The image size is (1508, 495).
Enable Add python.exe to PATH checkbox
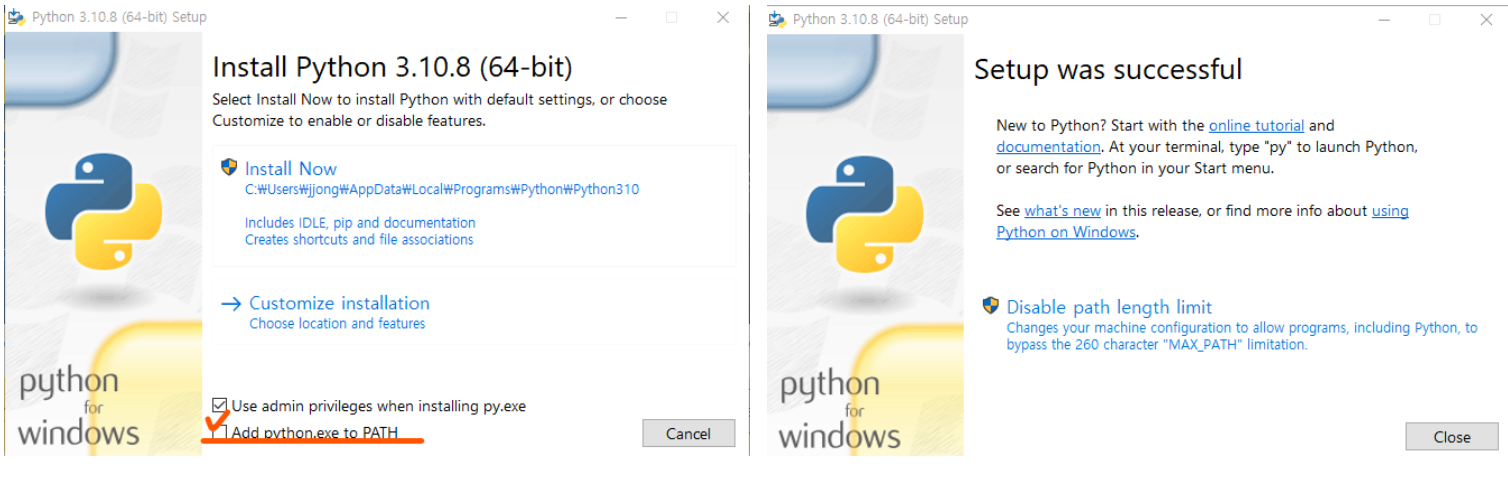coord(220,433)
